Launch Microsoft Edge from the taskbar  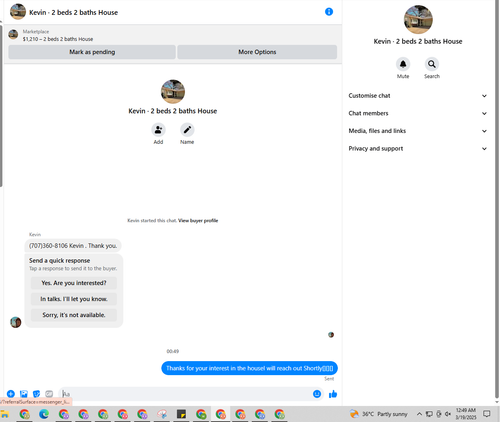pos(44,414)
